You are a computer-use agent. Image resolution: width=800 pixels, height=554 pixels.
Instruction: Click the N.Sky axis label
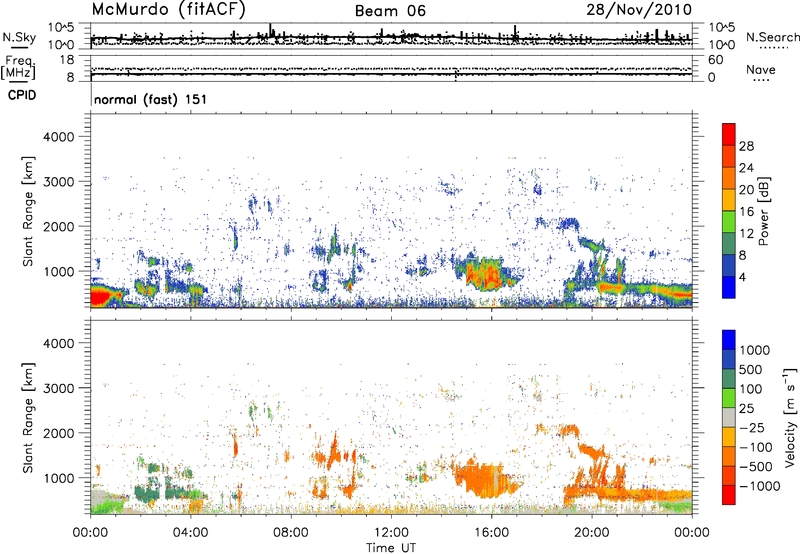pyautogui.click(x=19, y=38)
